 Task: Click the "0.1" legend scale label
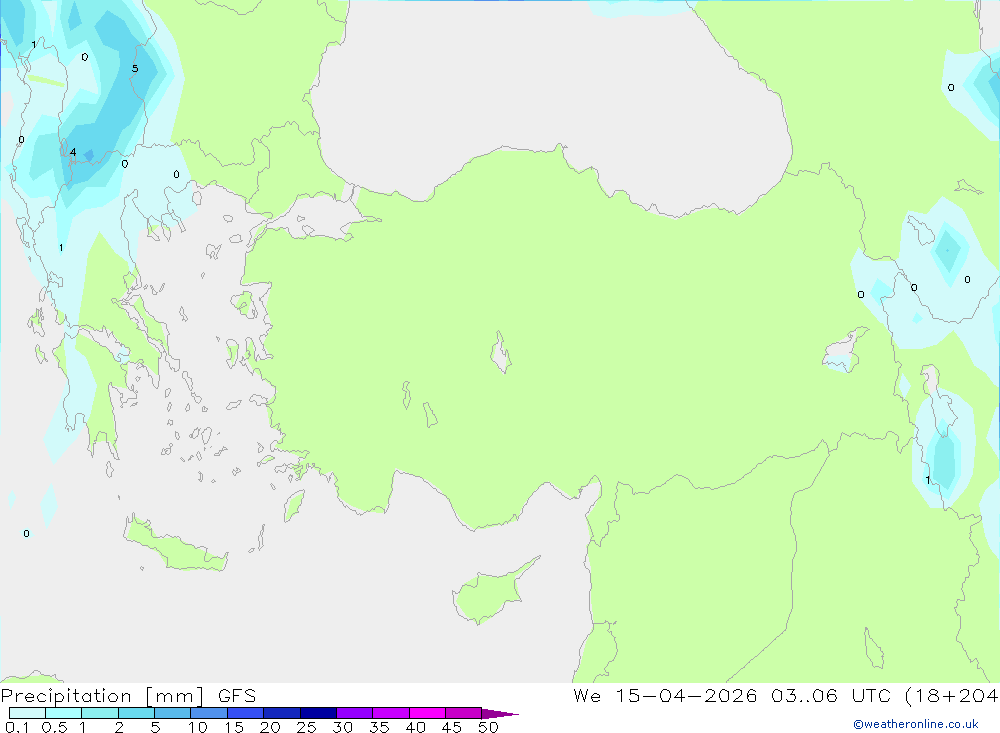pyautogui.click(x=17, y=727)
